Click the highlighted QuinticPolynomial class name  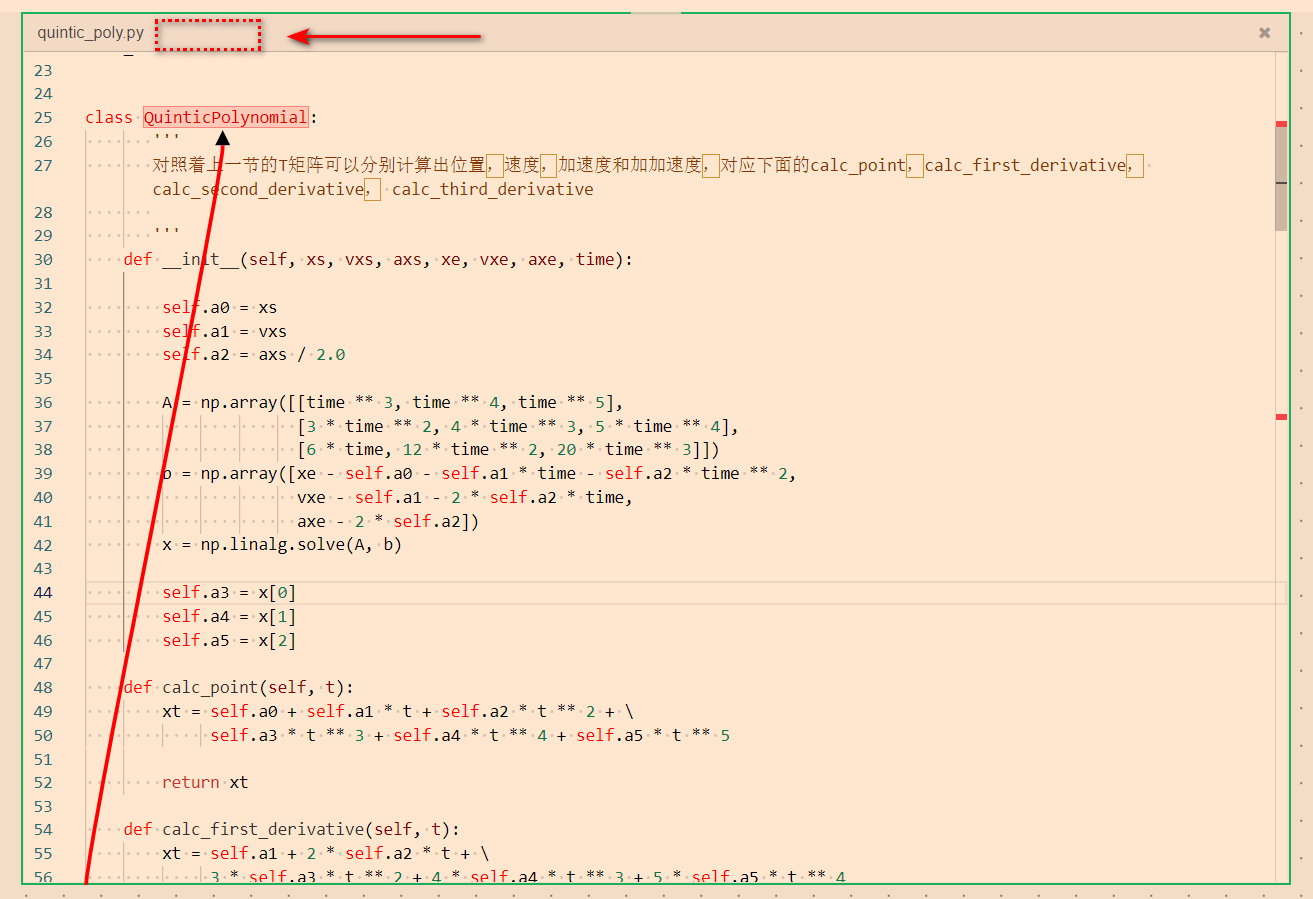point(226,118)
